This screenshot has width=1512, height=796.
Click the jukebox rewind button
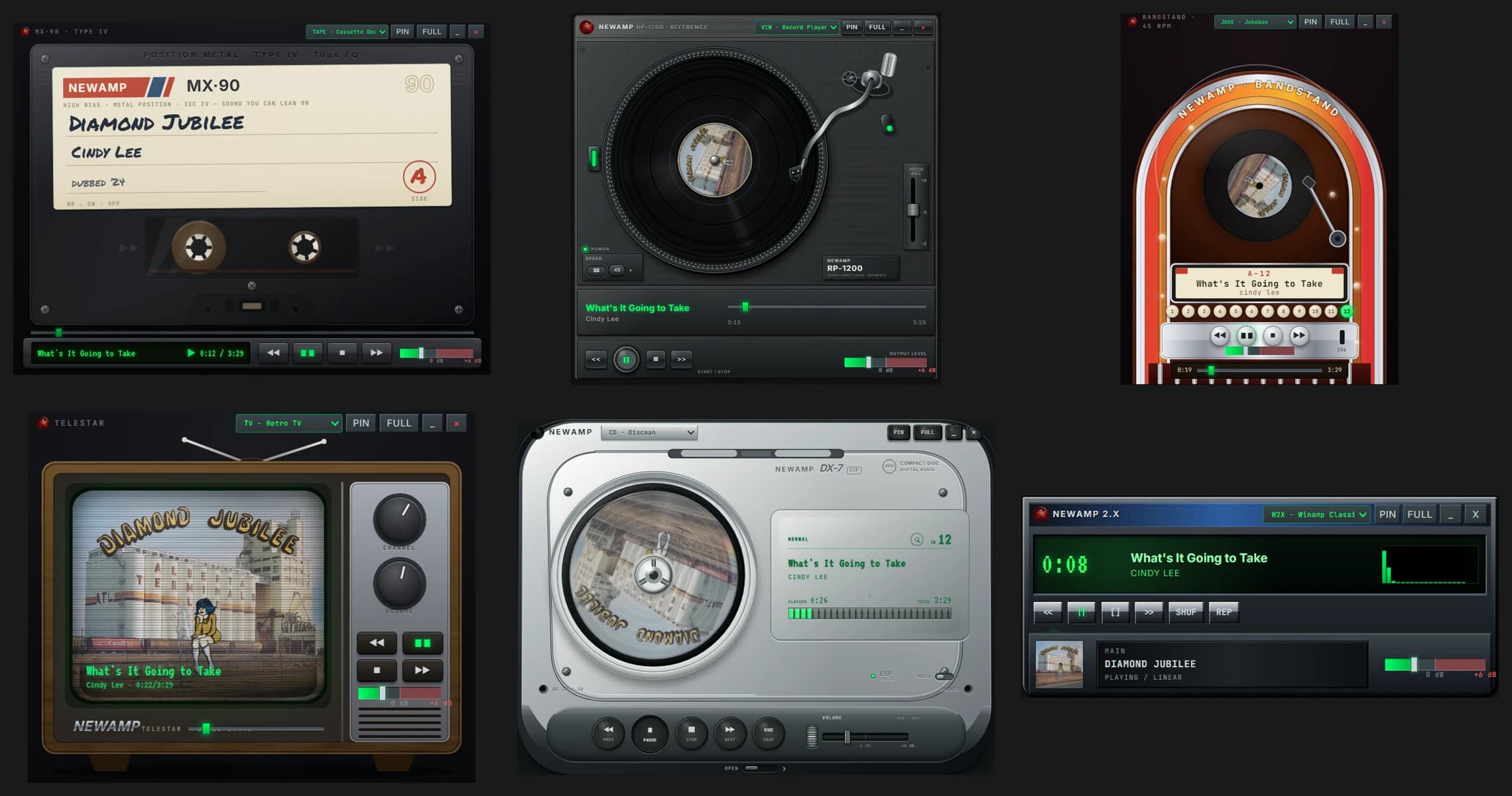(1220, 336)
